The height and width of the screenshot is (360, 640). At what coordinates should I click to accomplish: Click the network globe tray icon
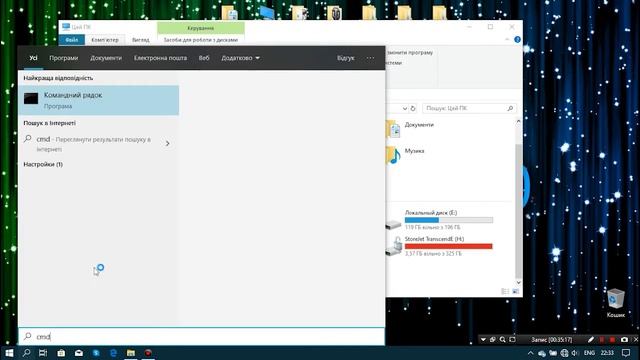pyautogui.click(x=564, y=353)
